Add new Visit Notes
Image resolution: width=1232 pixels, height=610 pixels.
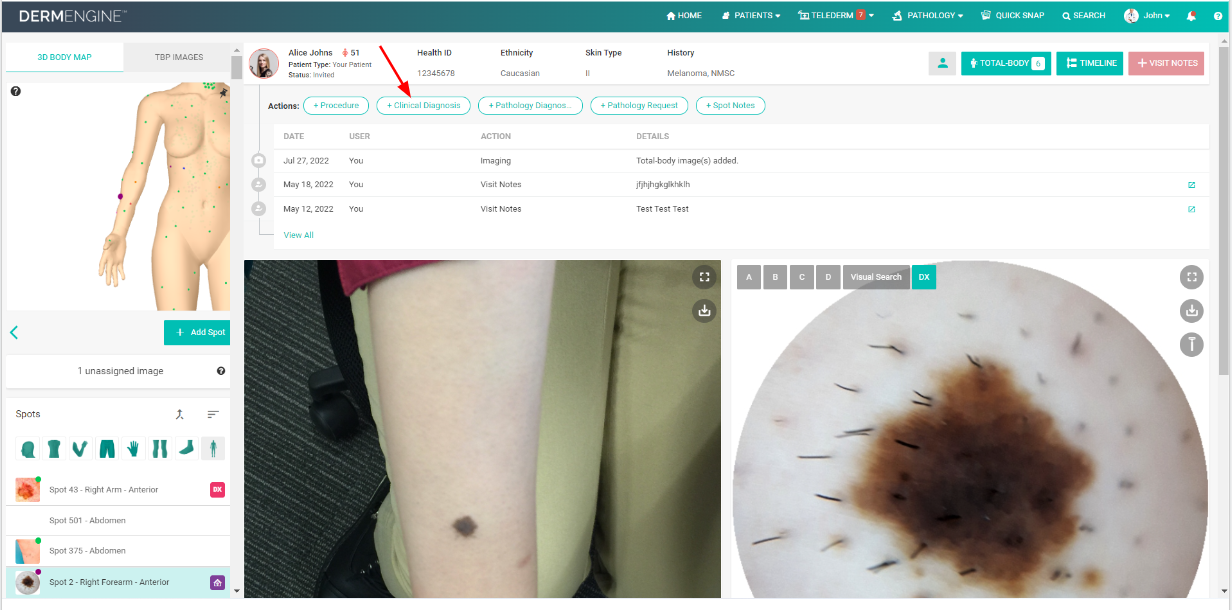1166,63
